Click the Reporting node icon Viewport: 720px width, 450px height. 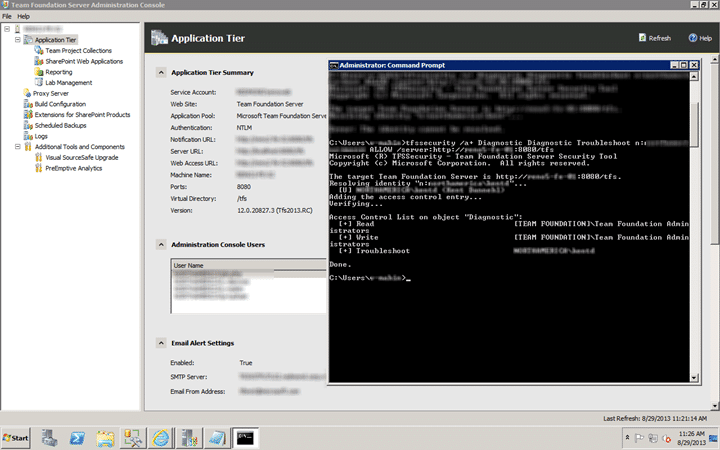coord(39,72)
